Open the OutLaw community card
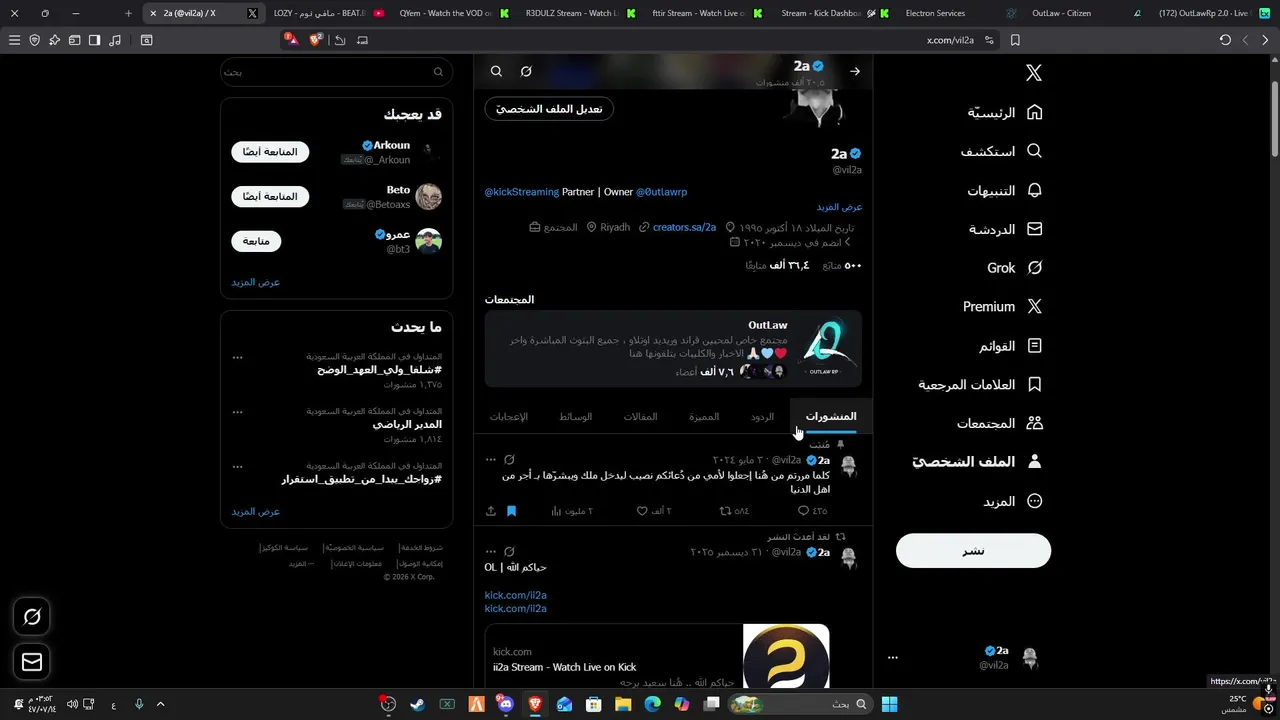The width and height of the screenshot is (1280, 720). (x=673, y=349)
